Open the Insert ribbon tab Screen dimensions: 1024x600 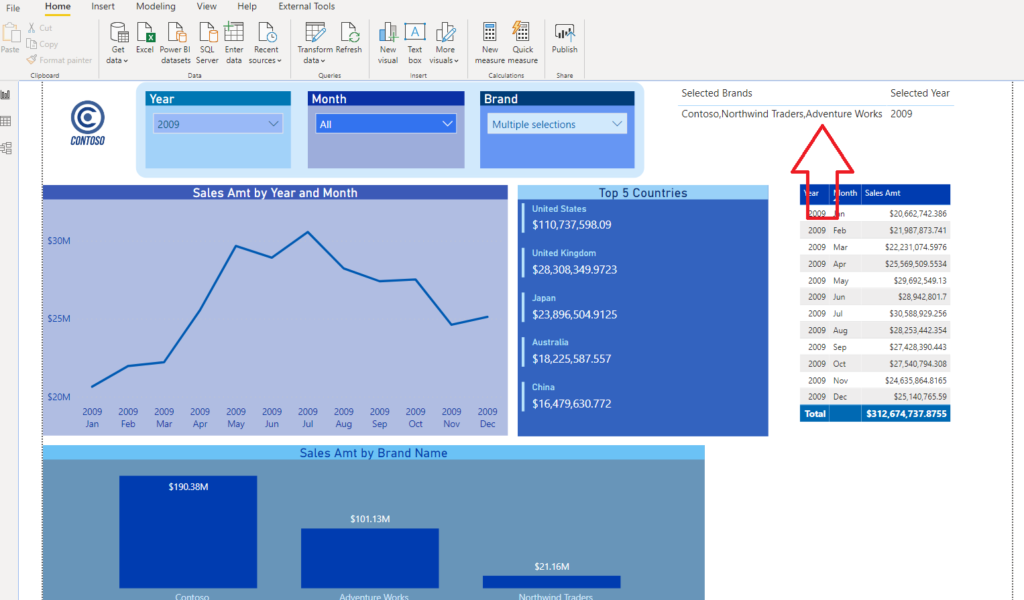tap(103, 7)
